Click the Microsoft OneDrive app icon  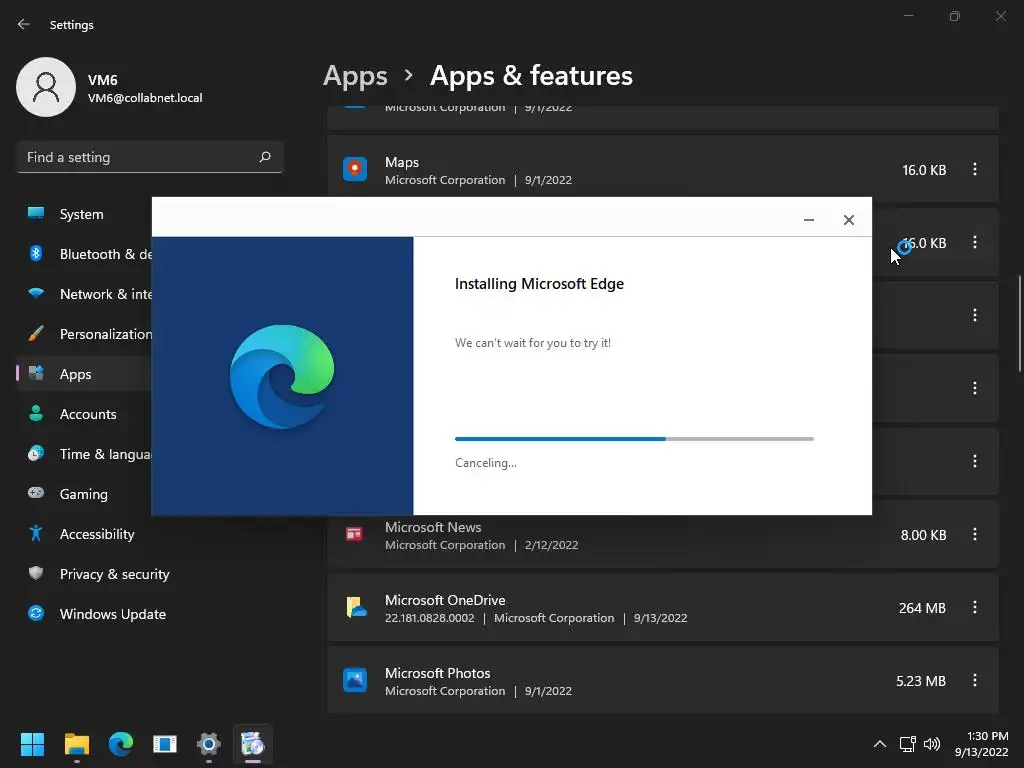(x=355, y=607)
